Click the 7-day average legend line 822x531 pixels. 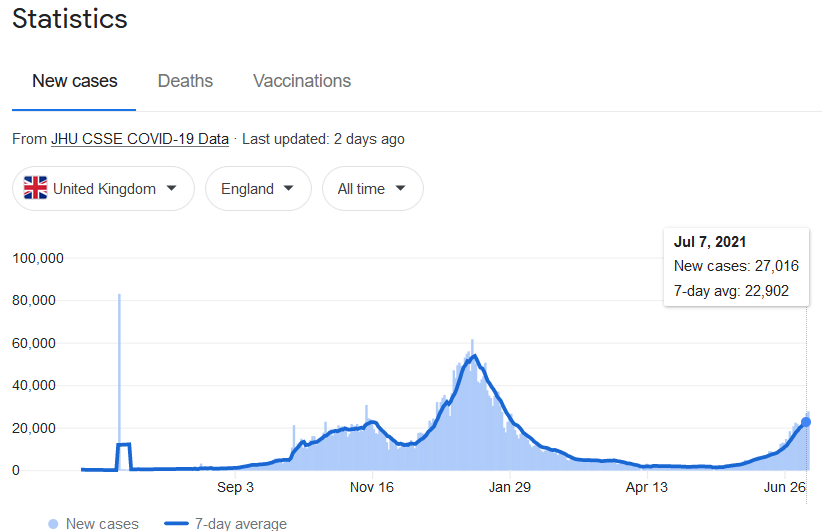tap(176, 523)
